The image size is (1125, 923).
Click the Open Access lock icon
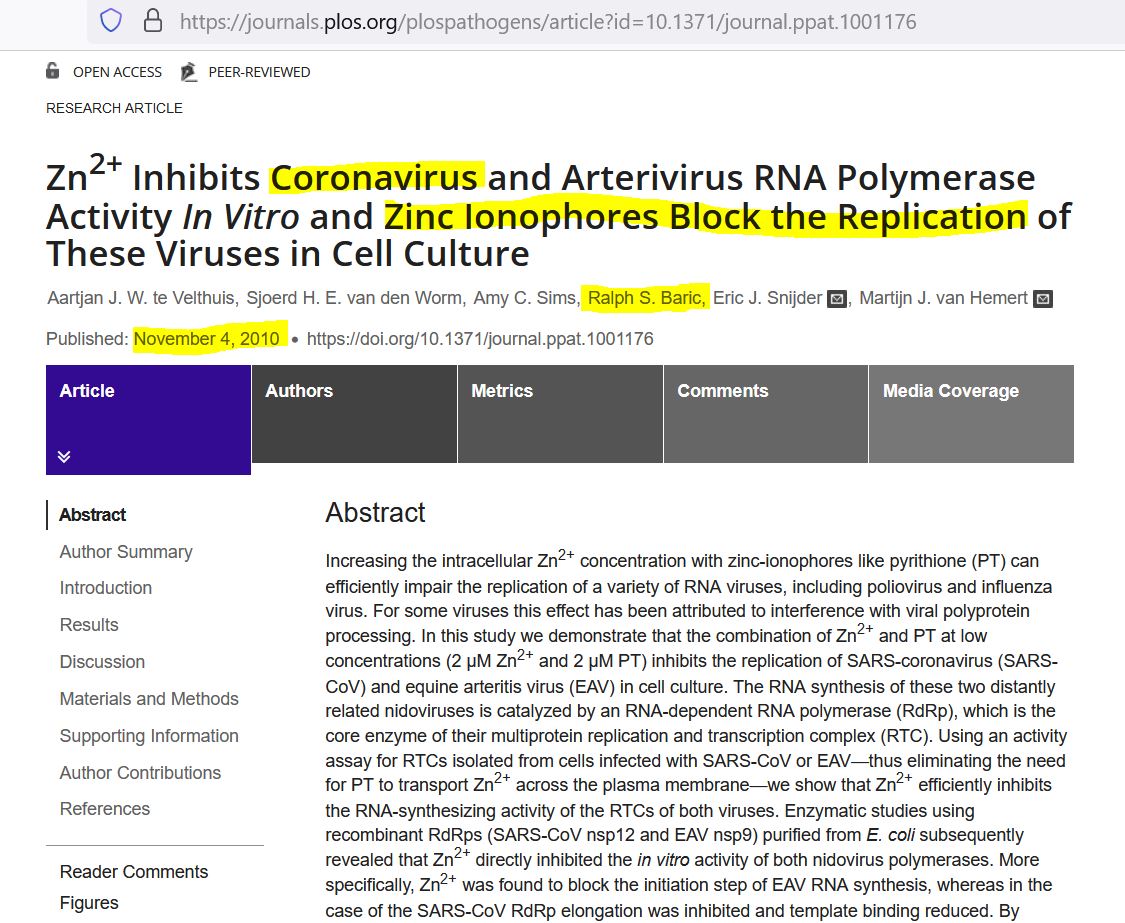[x=53, y=71]
